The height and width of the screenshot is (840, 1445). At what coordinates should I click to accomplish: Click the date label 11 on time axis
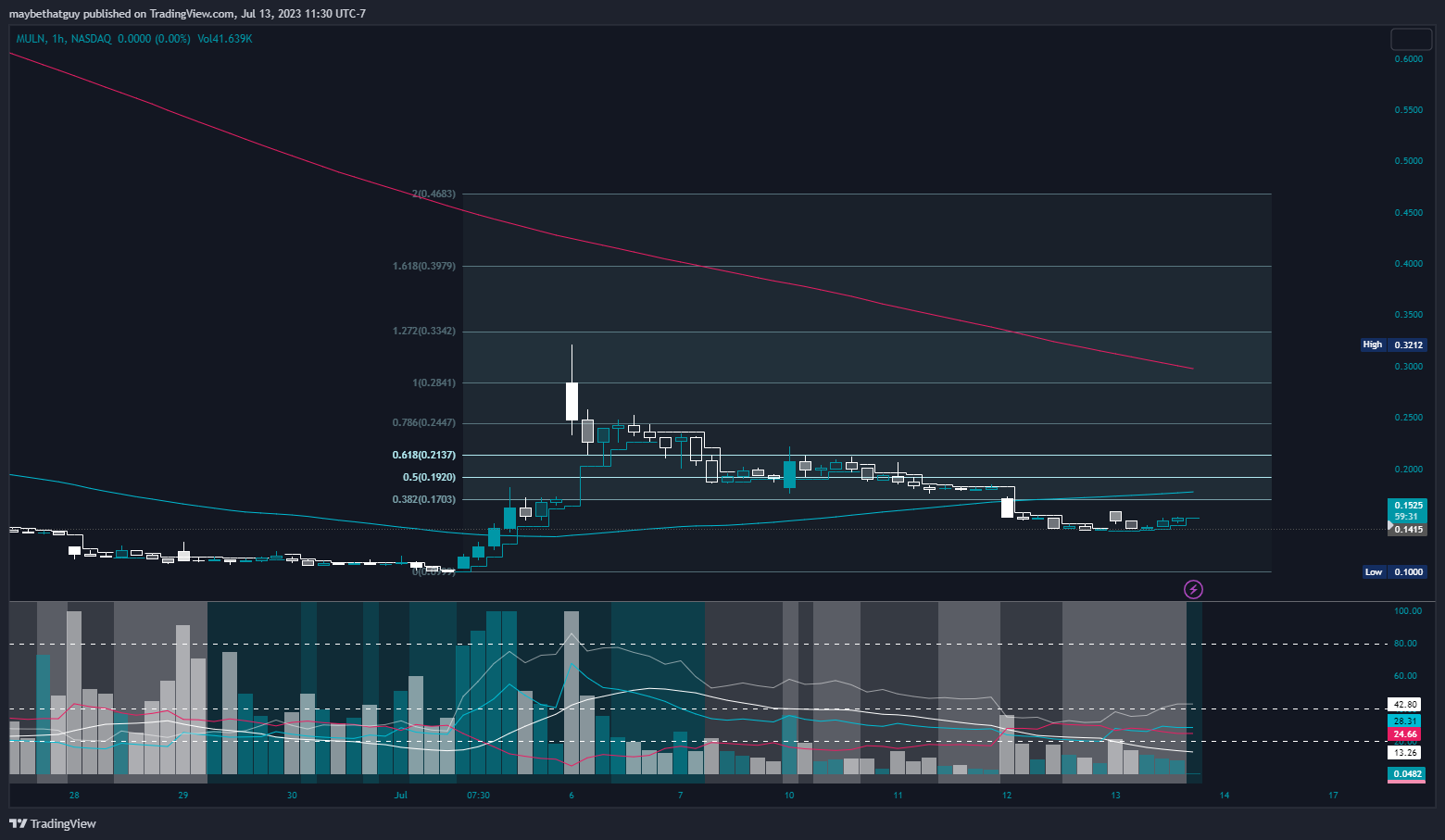tap(898, 795)
